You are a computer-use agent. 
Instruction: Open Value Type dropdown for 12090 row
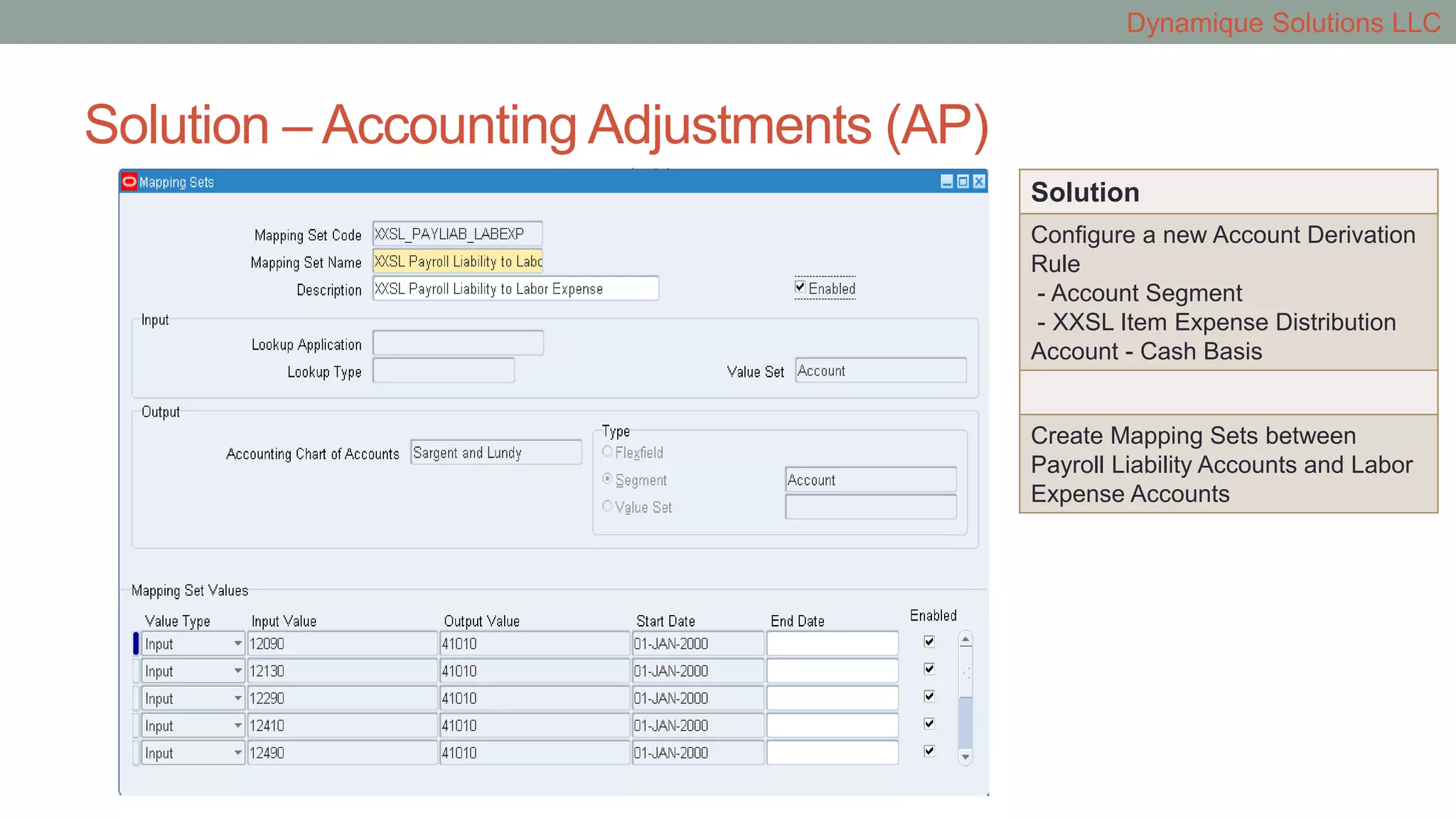[237, 644]
